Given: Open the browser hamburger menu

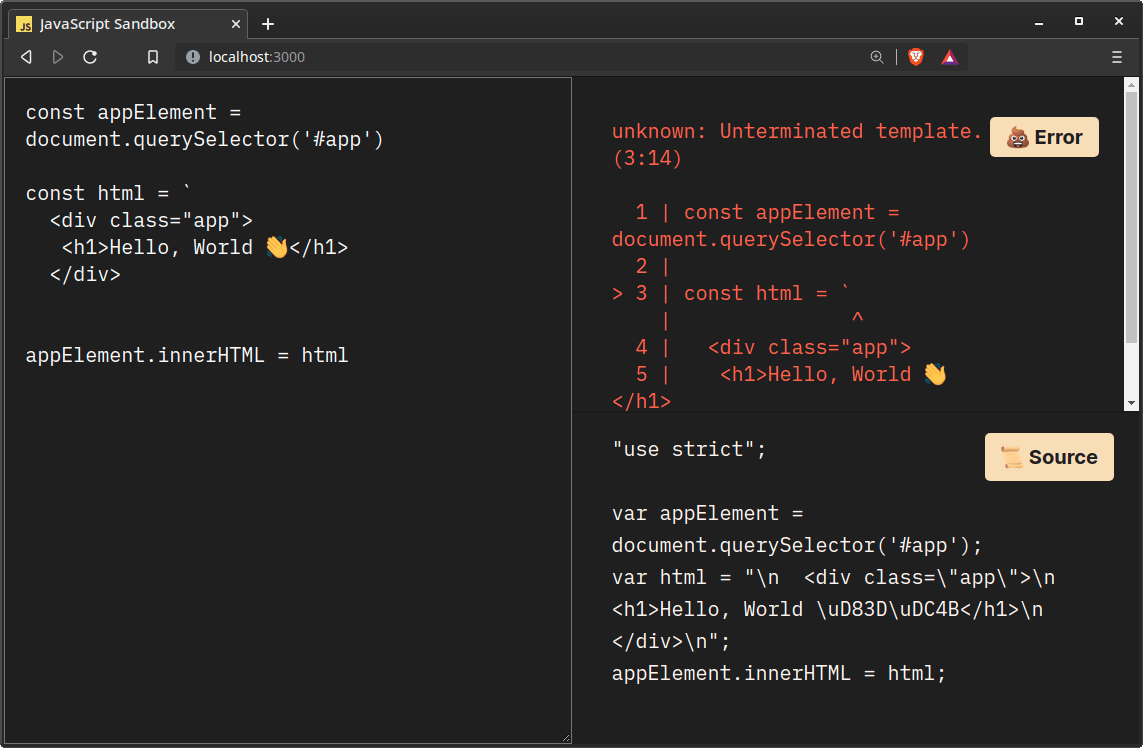Looking at the screenshot, I should [x=1117, y=57].
